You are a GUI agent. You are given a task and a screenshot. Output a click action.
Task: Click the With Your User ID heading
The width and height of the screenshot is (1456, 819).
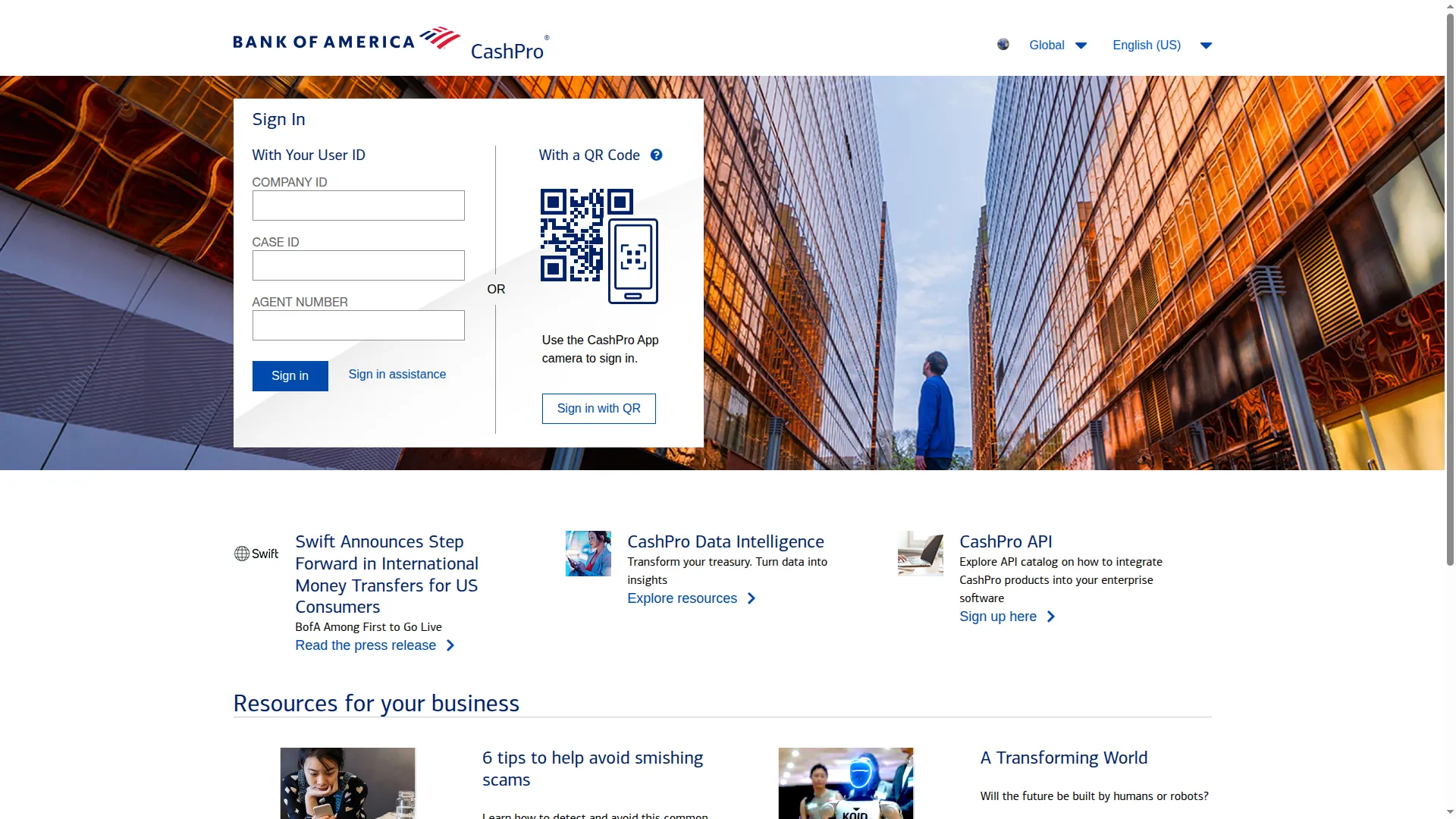click(309, 155)
